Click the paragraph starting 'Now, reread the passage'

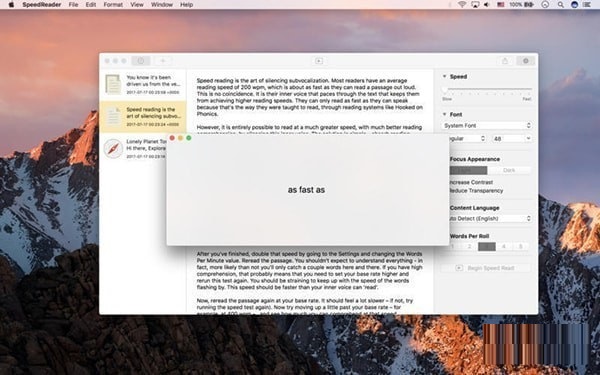point(305,307)
